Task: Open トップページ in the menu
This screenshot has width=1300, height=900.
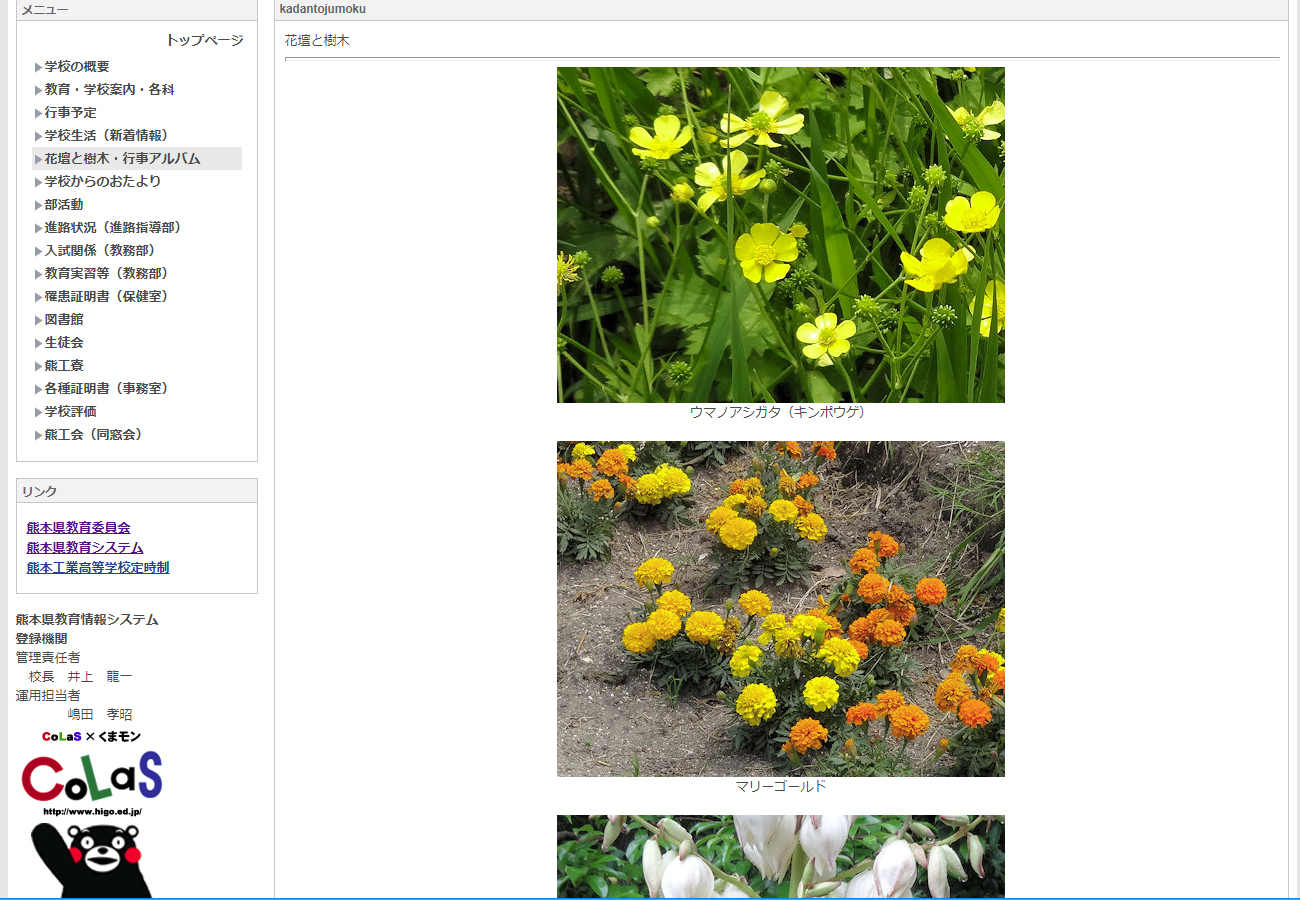Action: click(x=204, y=40)
